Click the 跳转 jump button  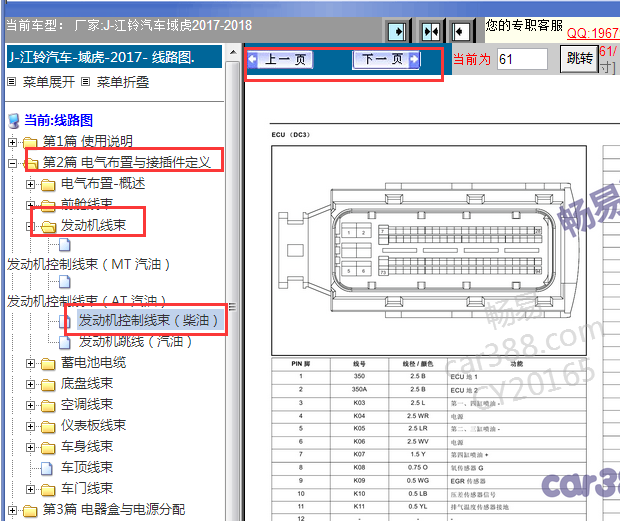point(579,59)
